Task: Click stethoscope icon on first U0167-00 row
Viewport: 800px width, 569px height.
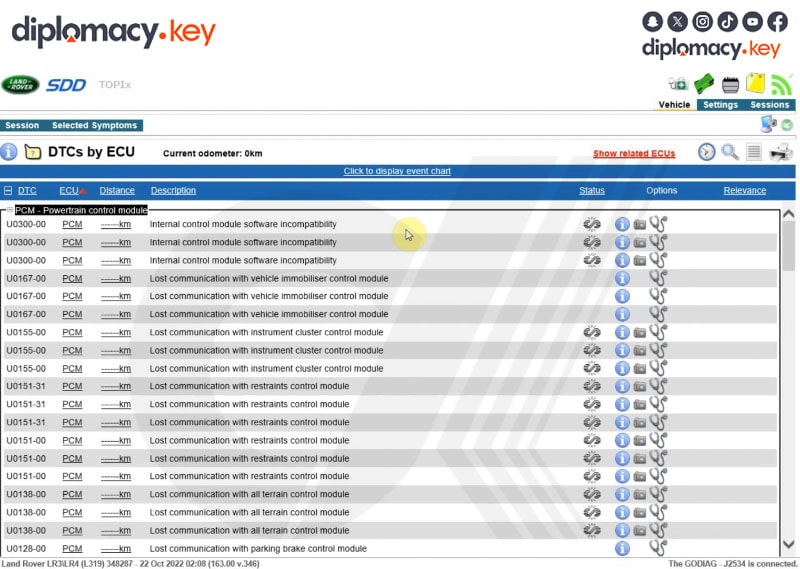Action: pyautogui.click(x=657, y=278)
